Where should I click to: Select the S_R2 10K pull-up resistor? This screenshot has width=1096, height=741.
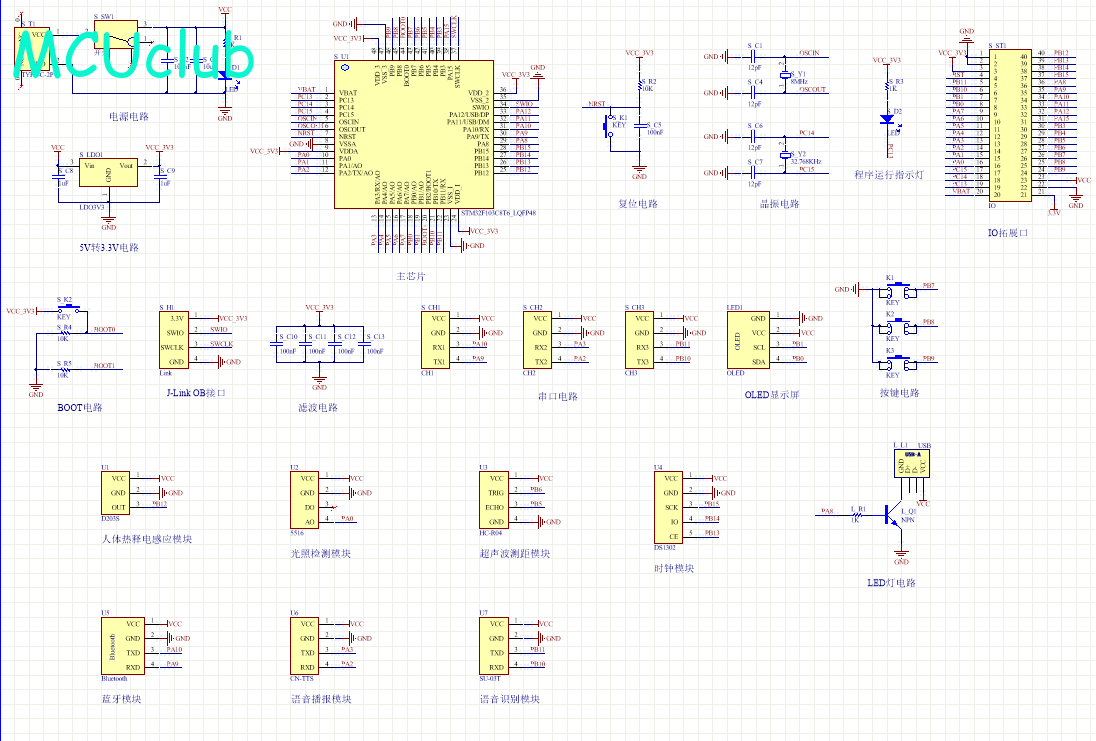pos(640,85)
